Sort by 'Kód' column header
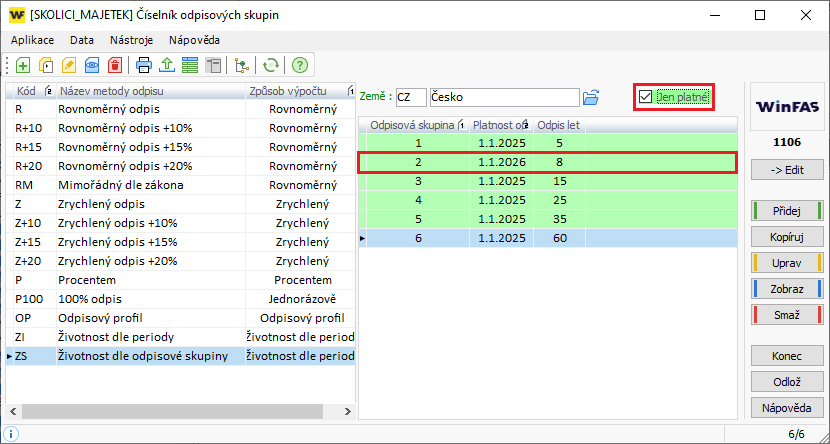Screen dimensions: 830x444 click(27, 92)
